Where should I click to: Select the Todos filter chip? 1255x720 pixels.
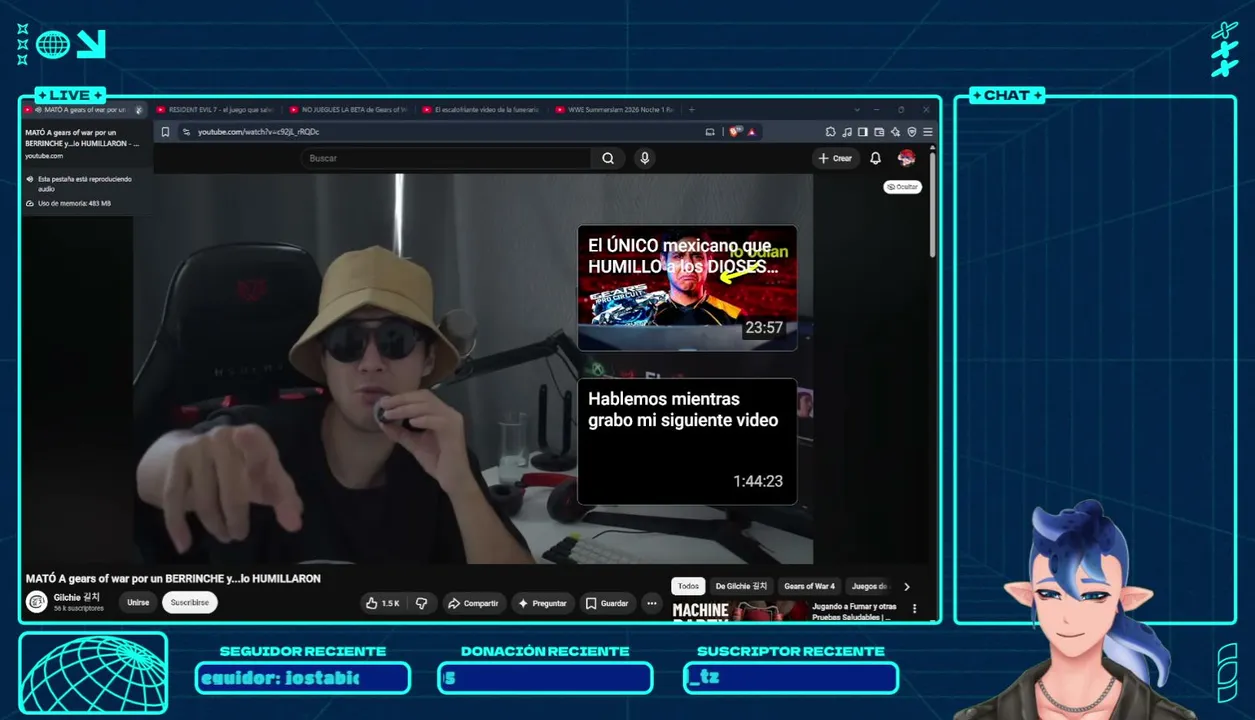[x=688, y=587]
